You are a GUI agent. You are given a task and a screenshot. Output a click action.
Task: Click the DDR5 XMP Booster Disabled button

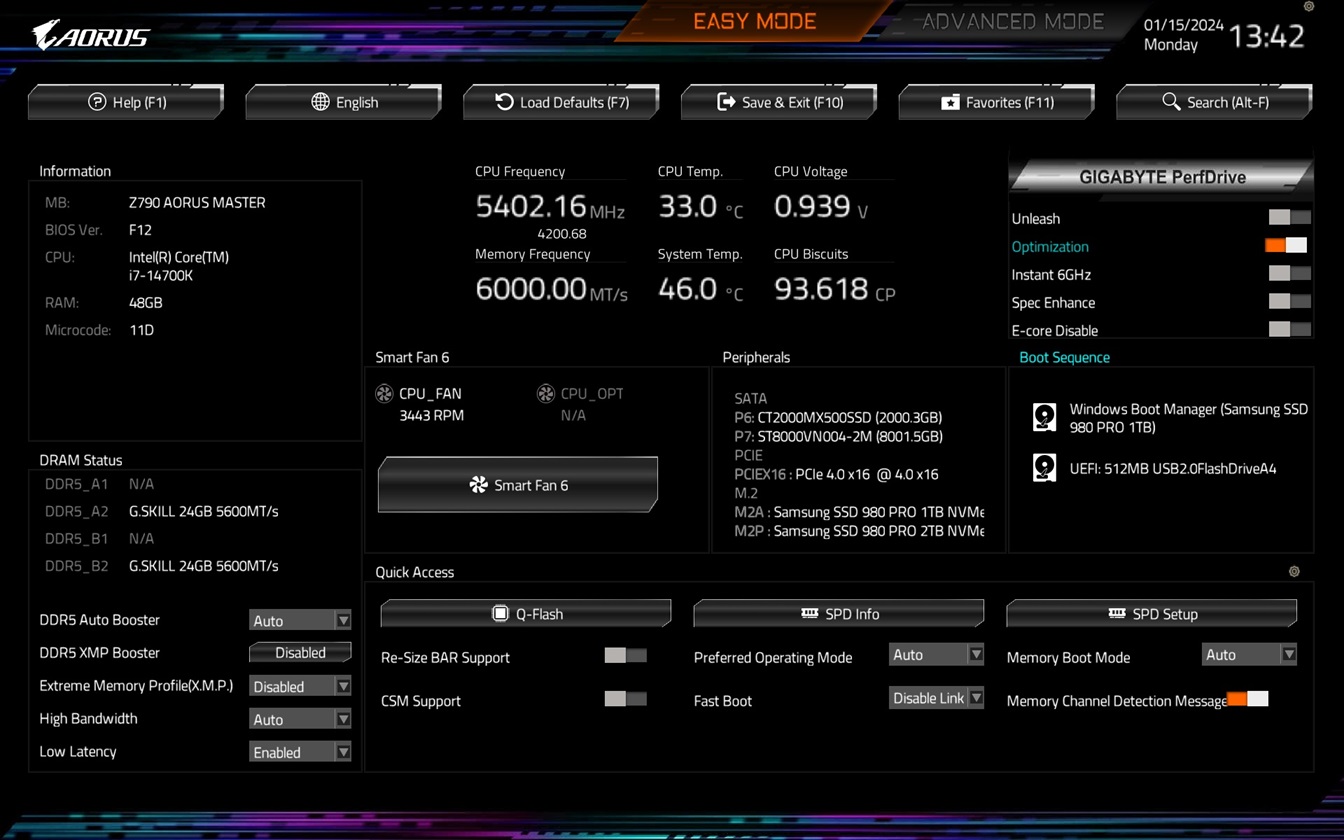300,653
